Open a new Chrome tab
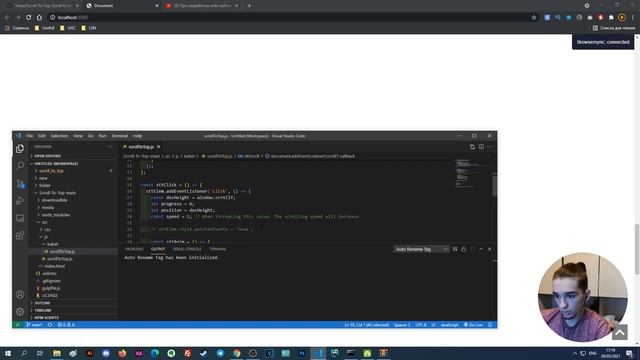Image resolution: width=640 pixels, height=360 pixels. (x=249, y=6)
